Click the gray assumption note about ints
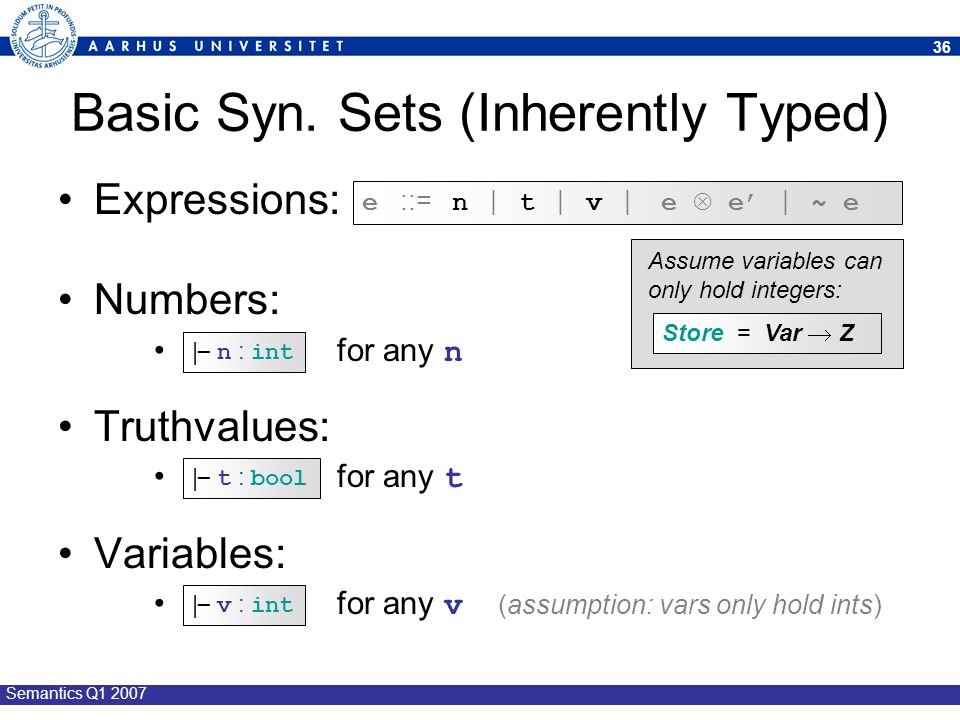The image size is (960, 720). [x=690, y=605]
